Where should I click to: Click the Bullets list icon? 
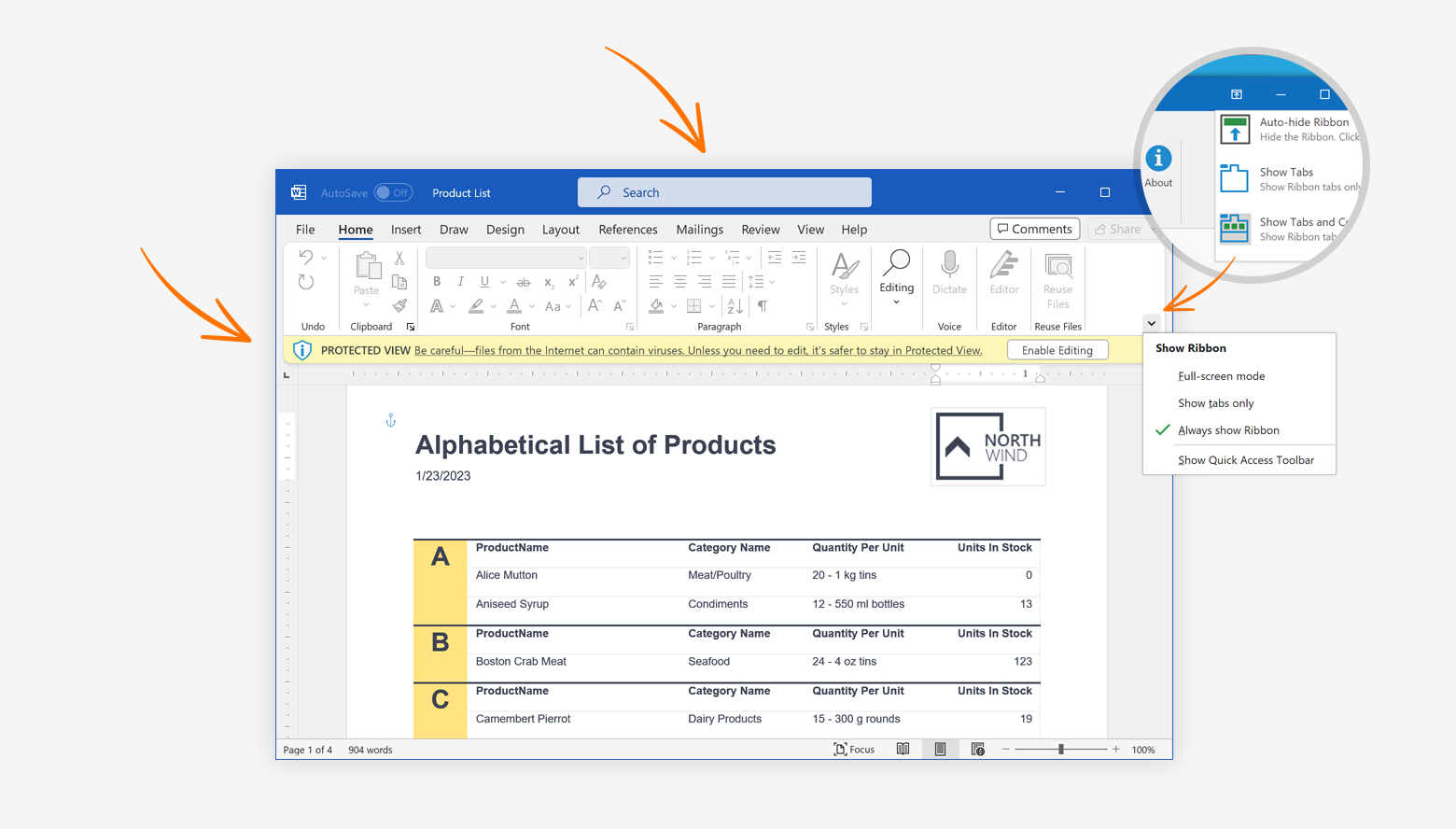[x=655, y=258]
